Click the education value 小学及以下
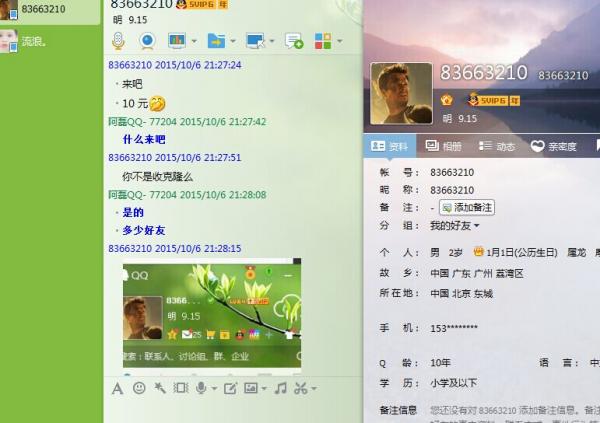600x423 pixels. click(x=453, y=383)
